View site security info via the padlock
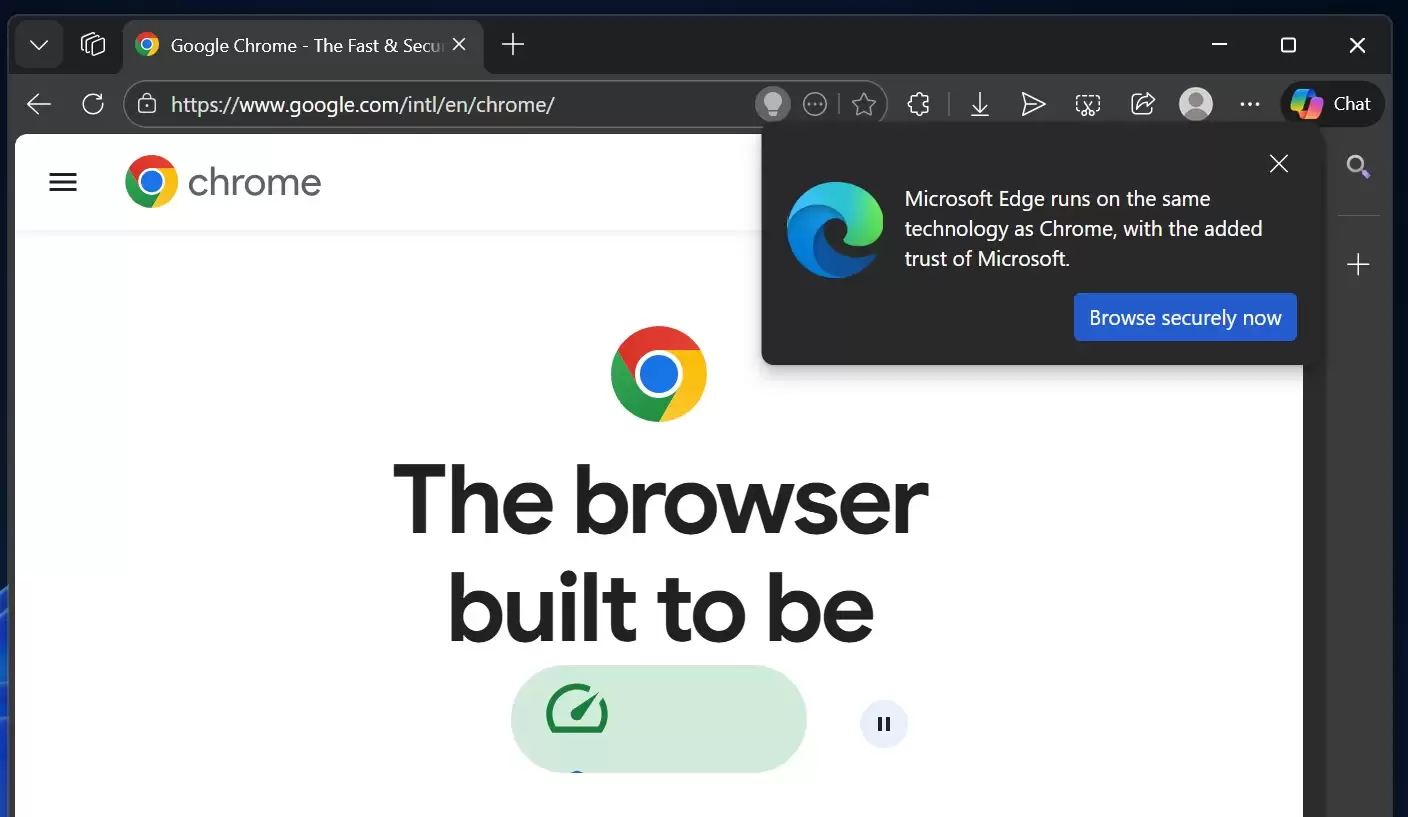1408x817 pixels. [146, 104]
